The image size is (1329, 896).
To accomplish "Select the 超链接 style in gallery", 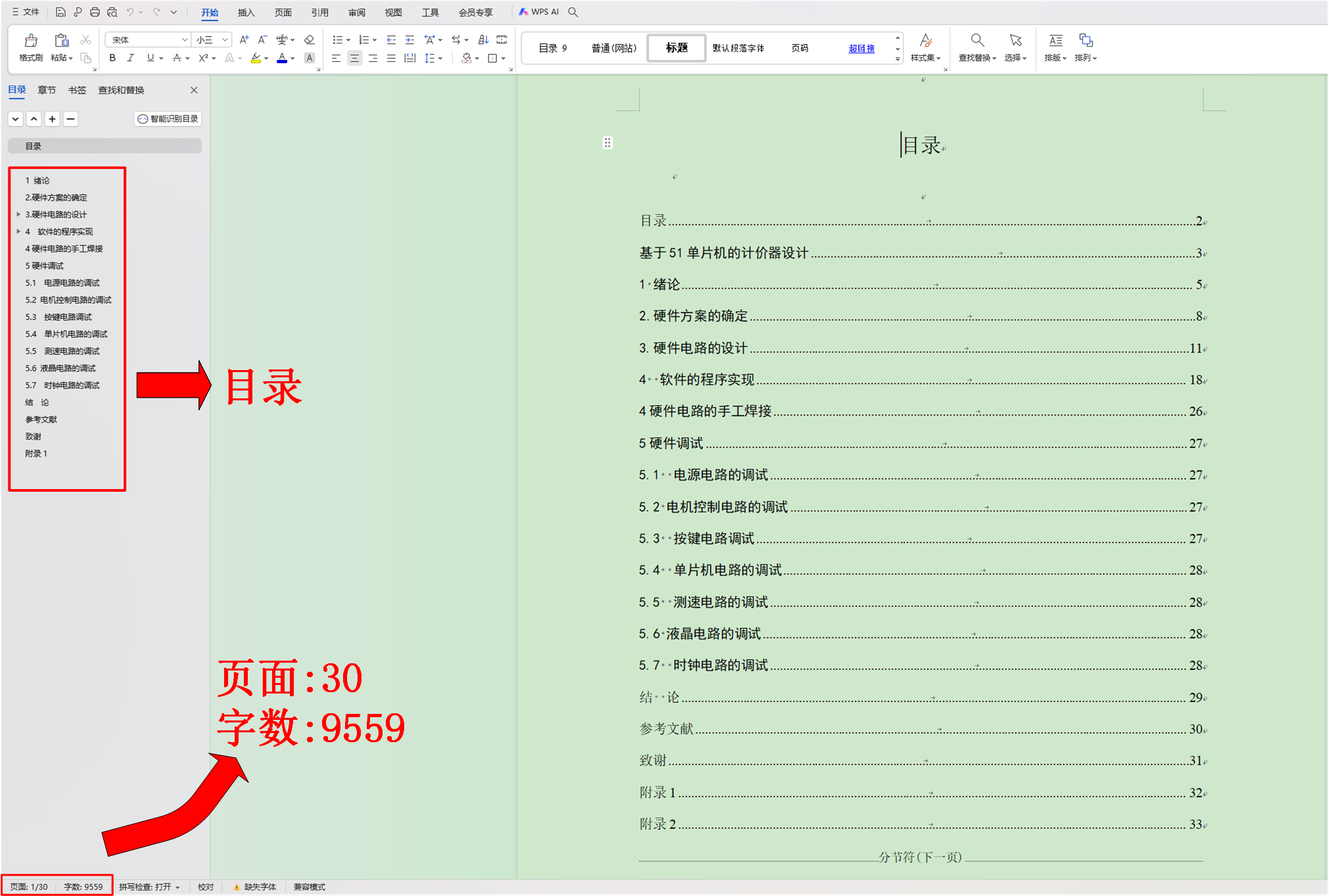I will (861, 48).
